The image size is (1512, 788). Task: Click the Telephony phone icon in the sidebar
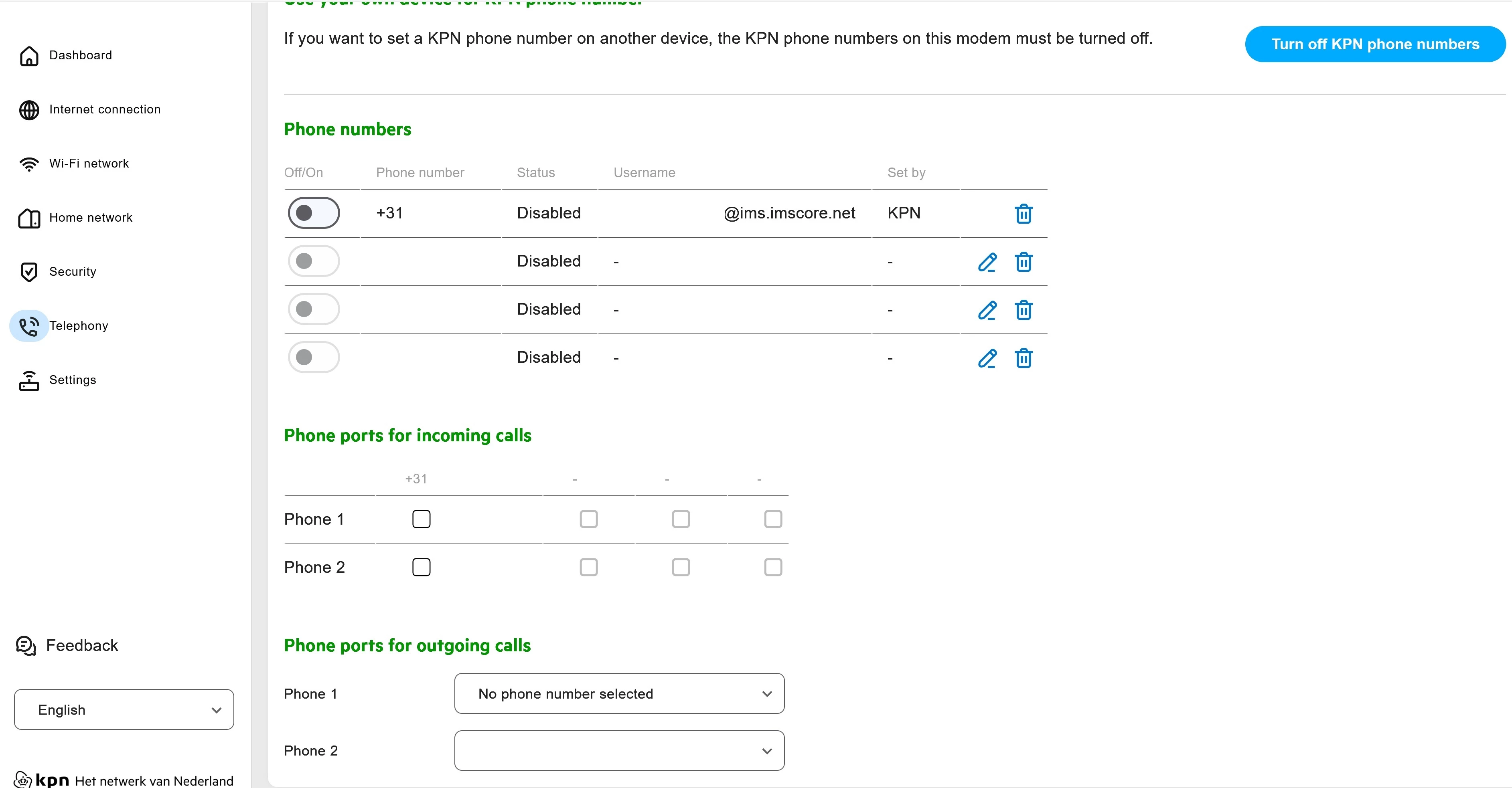[x=29, y=325]
